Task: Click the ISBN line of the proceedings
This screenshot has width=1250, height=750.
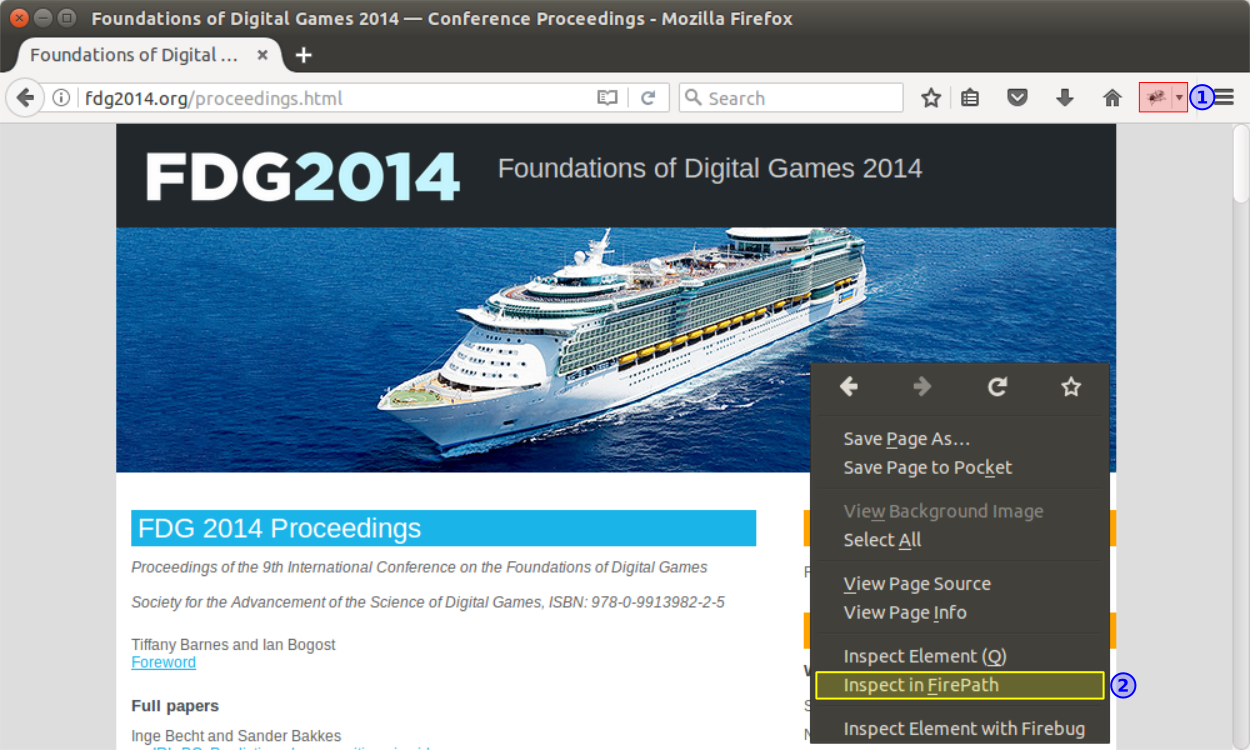Action: click(428, 602)
